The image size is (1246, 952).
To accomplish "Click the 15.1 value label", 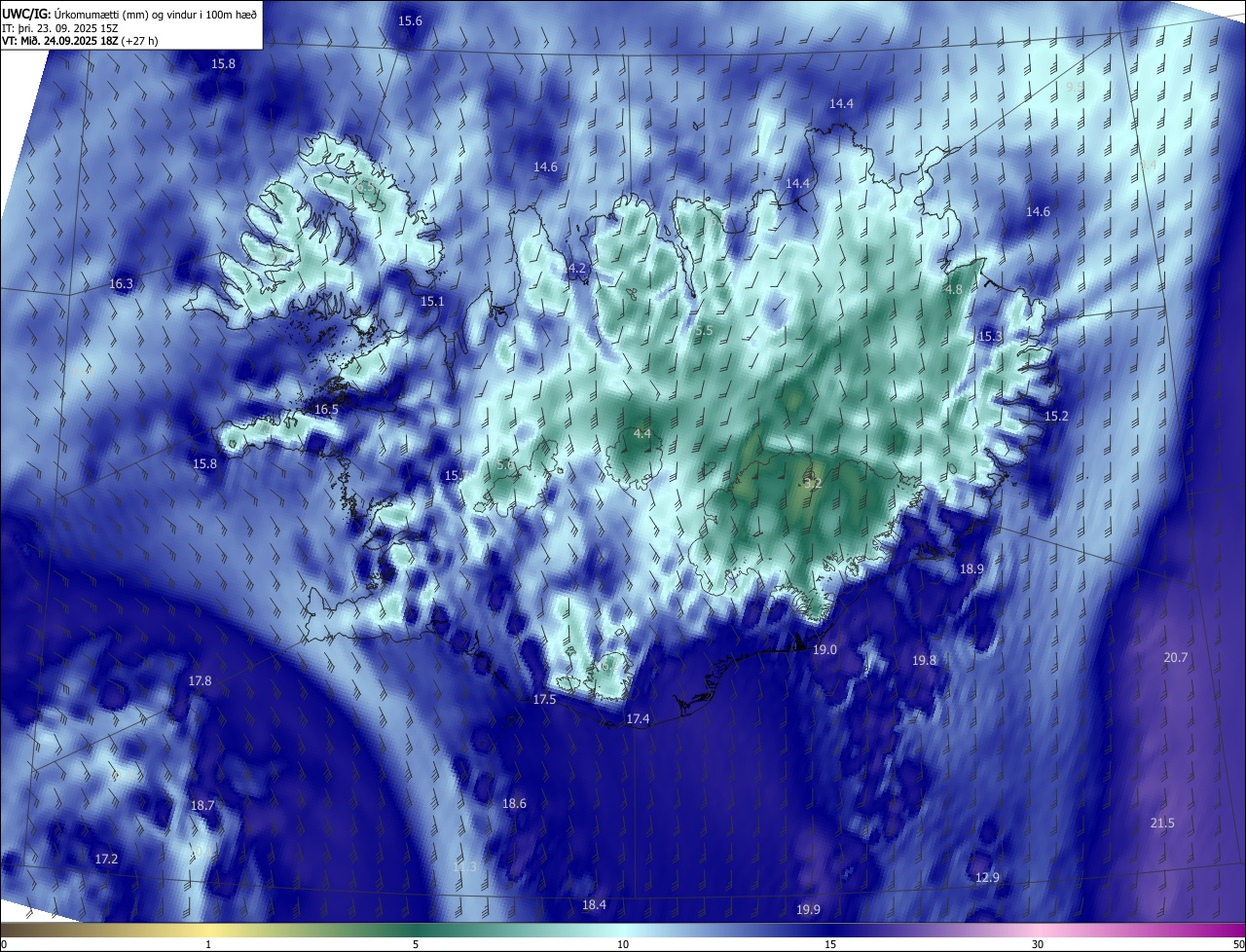I will 432,302.
